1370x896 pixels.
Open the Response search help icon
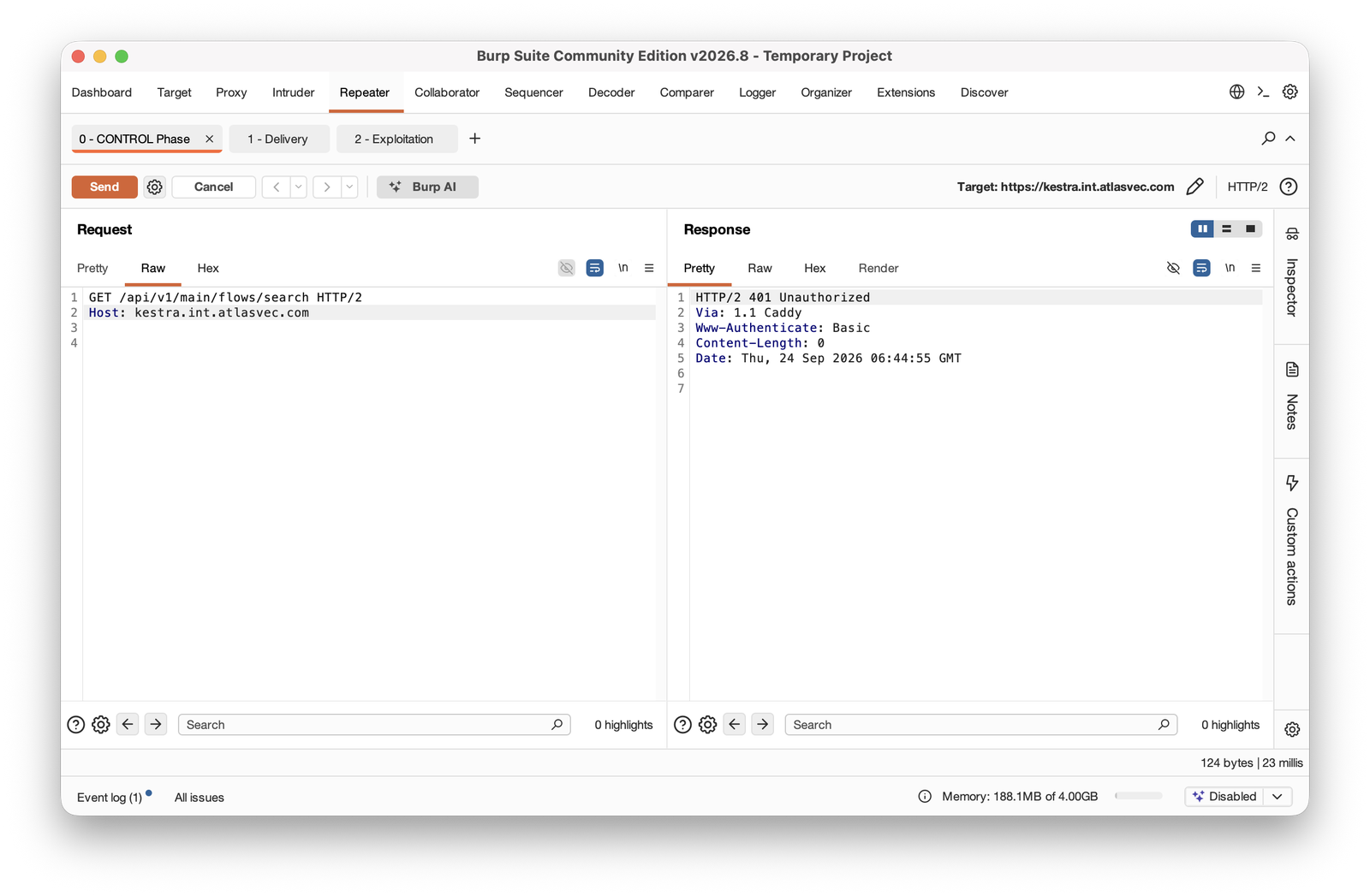coord(682,725)
